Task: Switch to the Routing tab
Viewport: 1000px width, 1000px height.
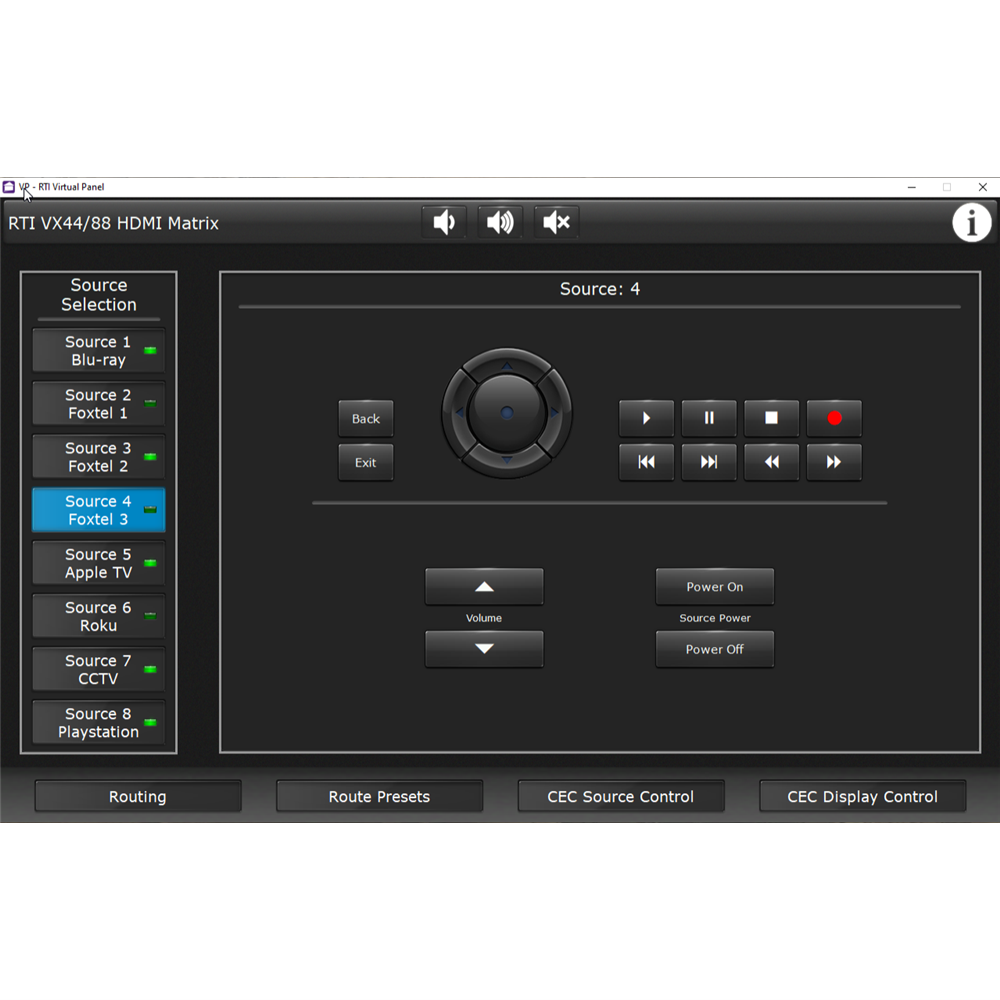Action: tap(138, 797)
